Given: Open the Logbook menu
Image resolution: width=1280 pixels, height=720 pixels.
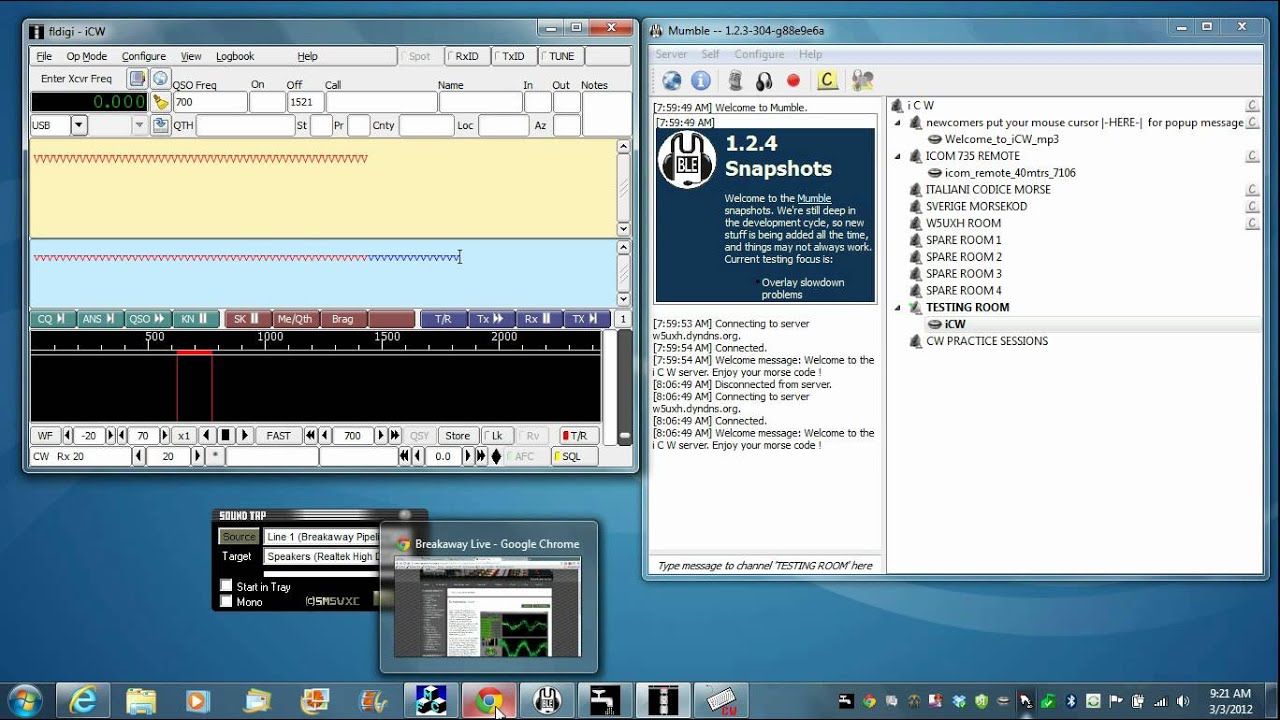Looking at the screenshot, I should point(235,57).
